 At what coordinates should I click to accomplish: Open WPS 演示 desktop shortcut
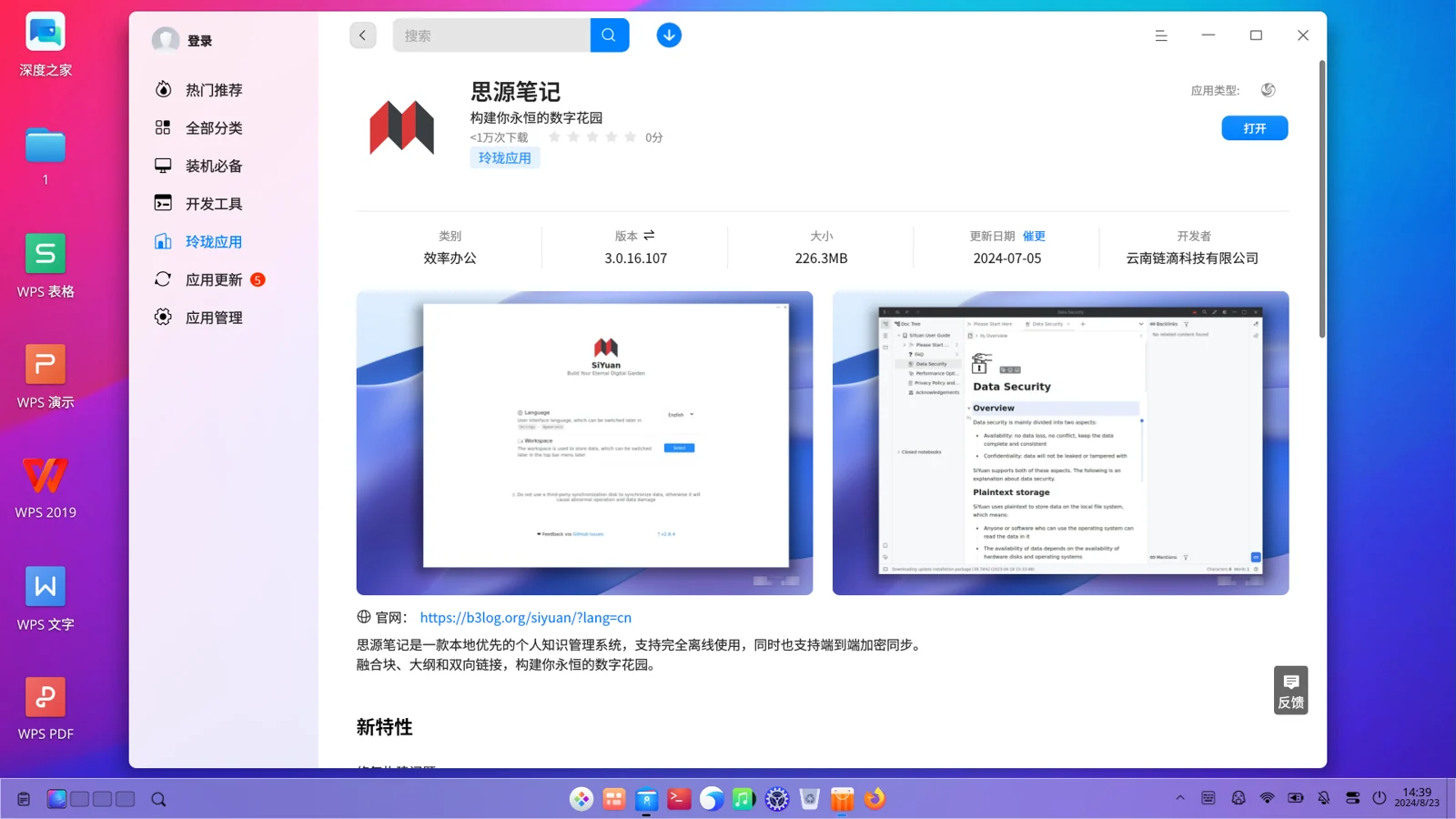tap(45, 377)
